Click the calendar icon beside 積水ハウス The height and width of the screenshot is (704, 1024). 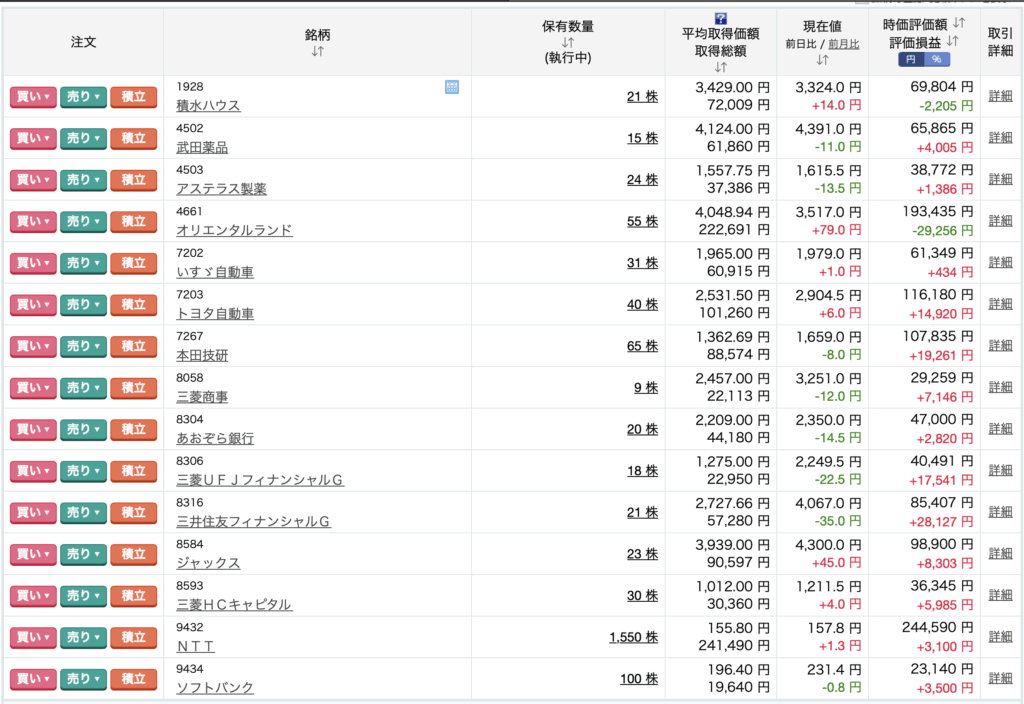[x=451, y=87]
